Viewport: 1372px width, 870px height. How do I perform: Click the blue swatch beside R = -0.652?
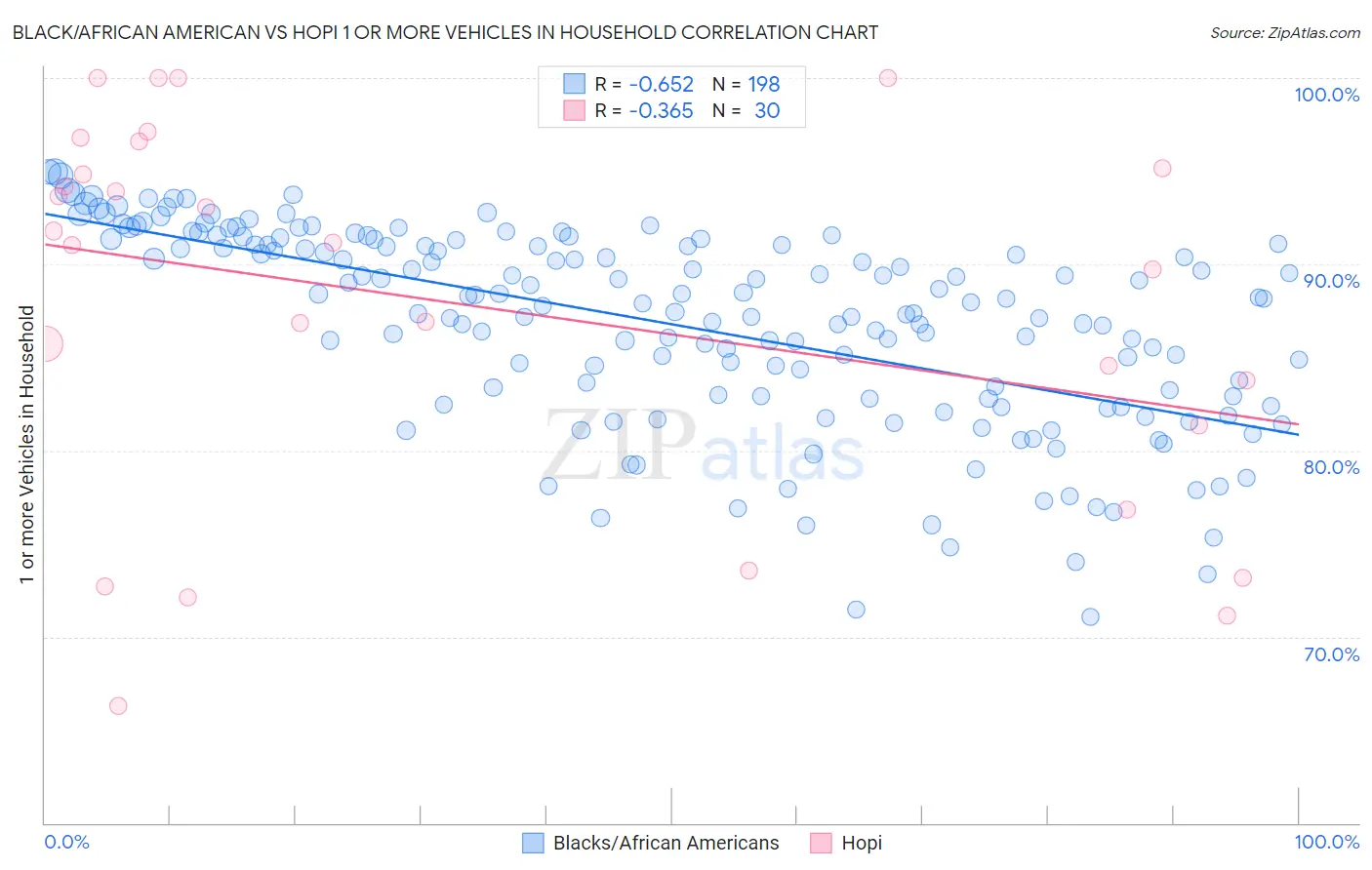[575, 84]
